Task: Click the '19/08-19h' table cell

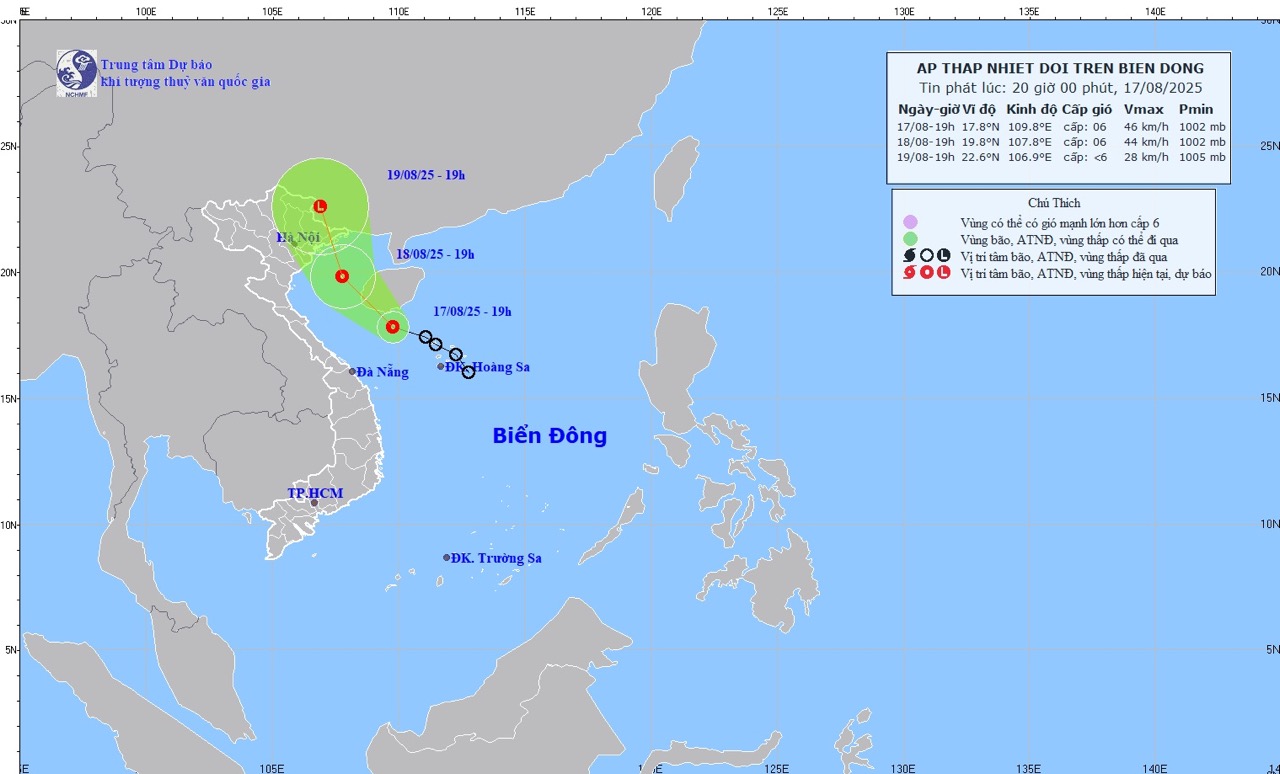Action: pos(926,157)
